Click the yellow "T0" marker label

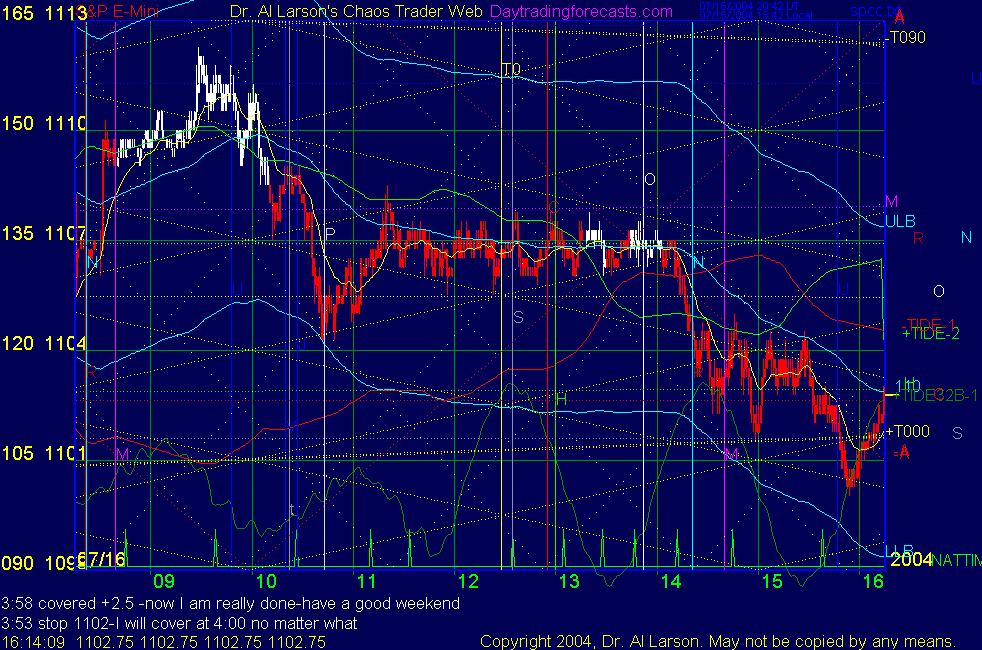511,70
